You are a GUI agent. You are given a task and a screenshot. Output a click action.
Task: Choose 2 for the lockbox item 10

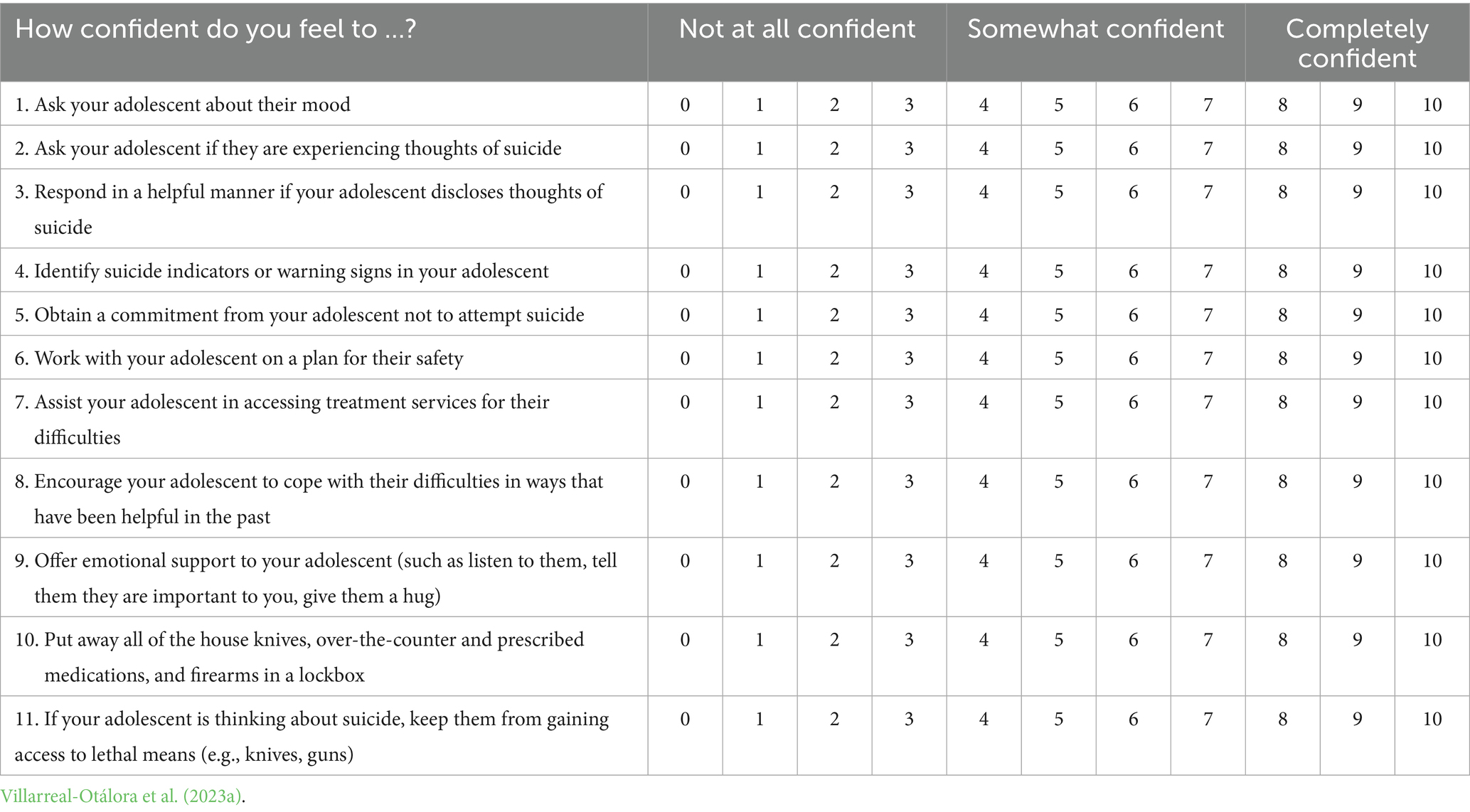tap(834, 640)
